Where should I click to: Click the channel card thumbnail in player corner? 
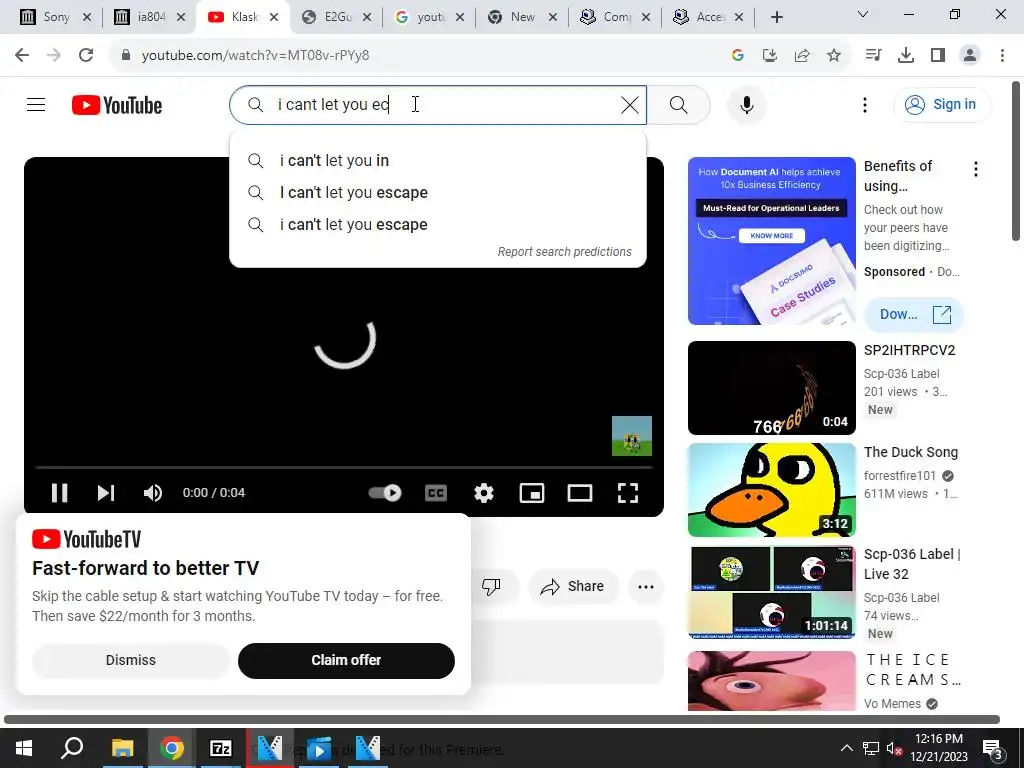pyautogui.click(x=632, y=436)
